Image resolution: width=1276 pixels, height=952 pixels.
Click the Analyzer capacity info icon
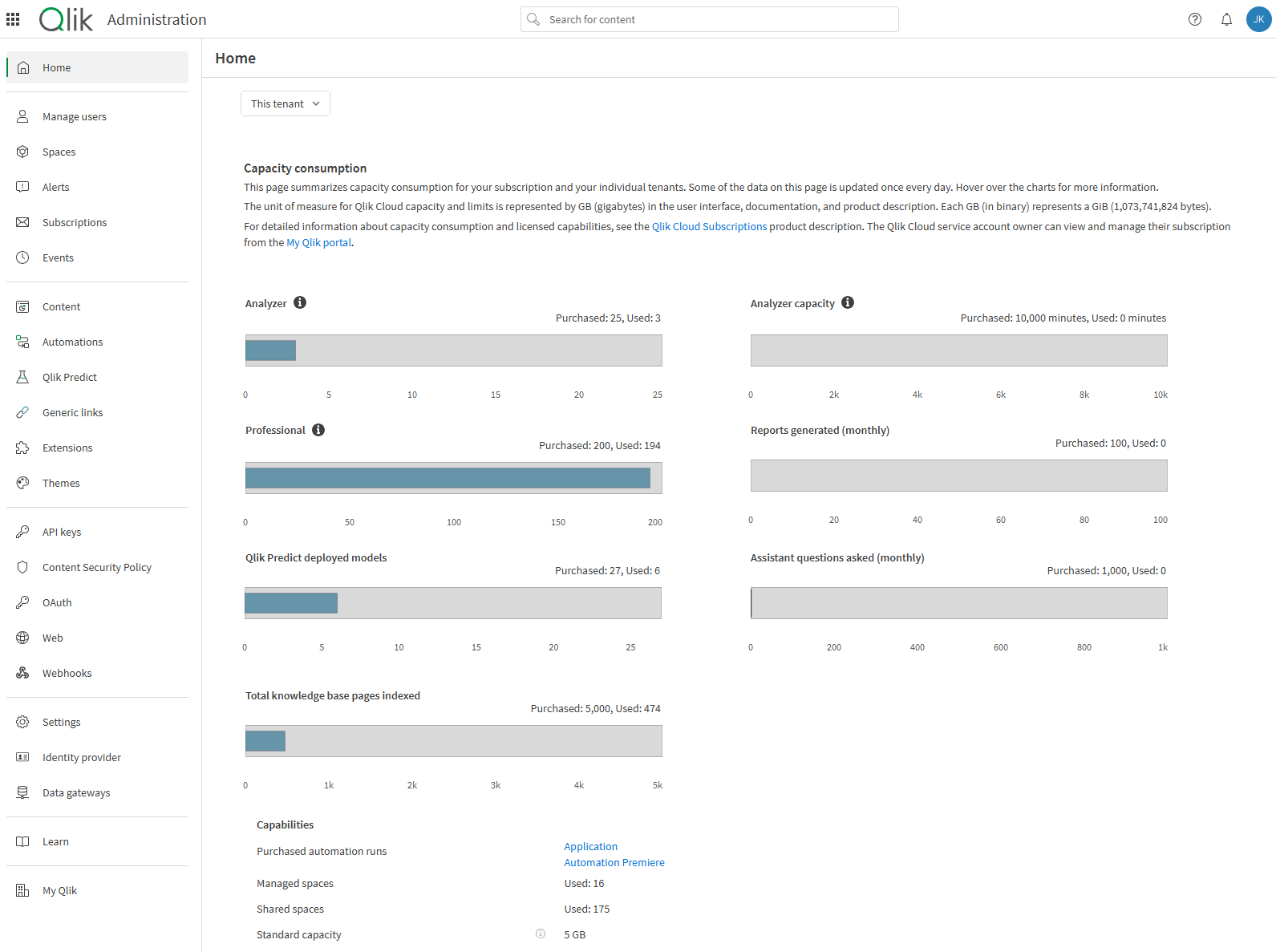[x=848, y=302]
